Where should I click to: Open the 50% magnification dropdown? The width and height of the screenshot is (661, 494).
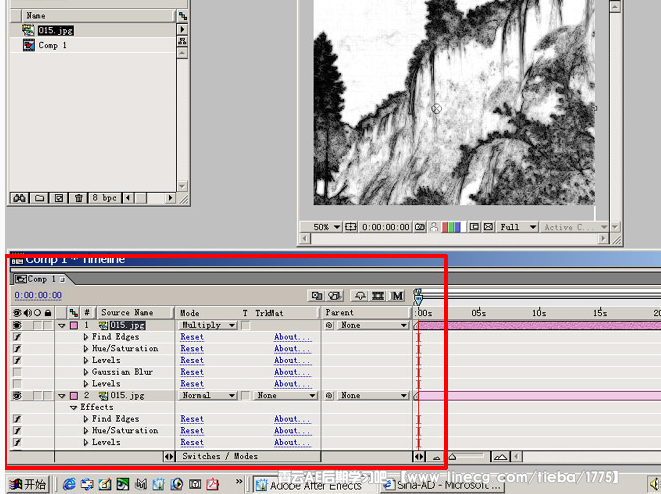pyautogui.click(x=326, y=227)
